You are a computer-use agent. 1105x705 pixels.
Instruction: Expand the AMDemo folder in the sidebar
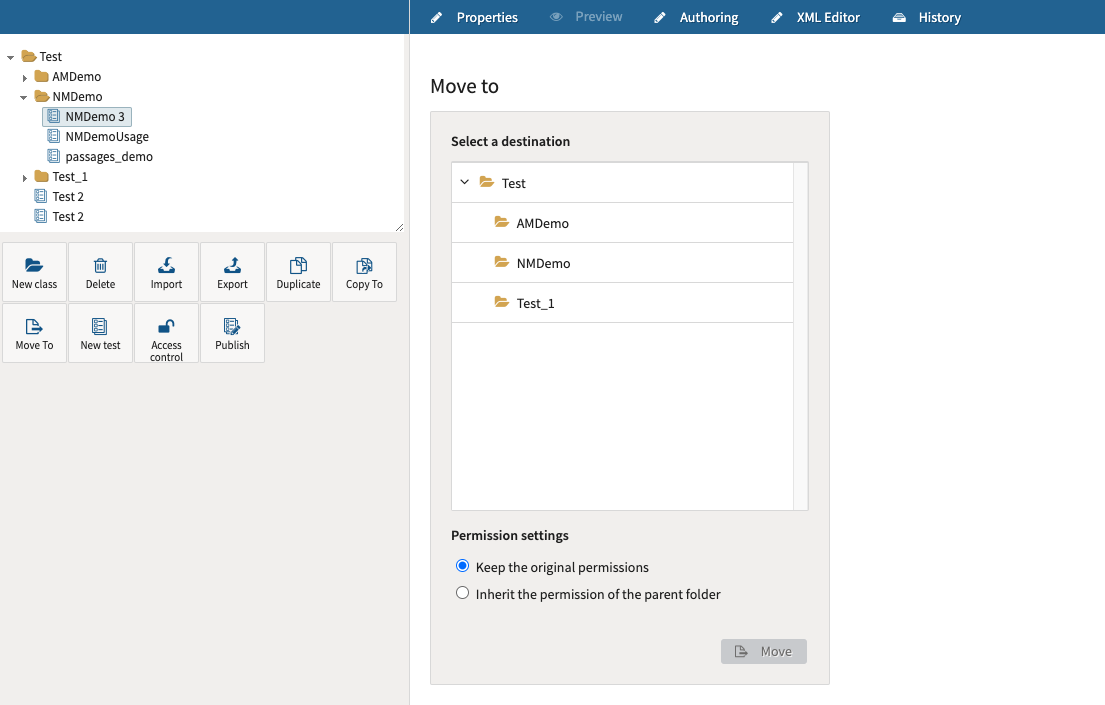point(24,76)
